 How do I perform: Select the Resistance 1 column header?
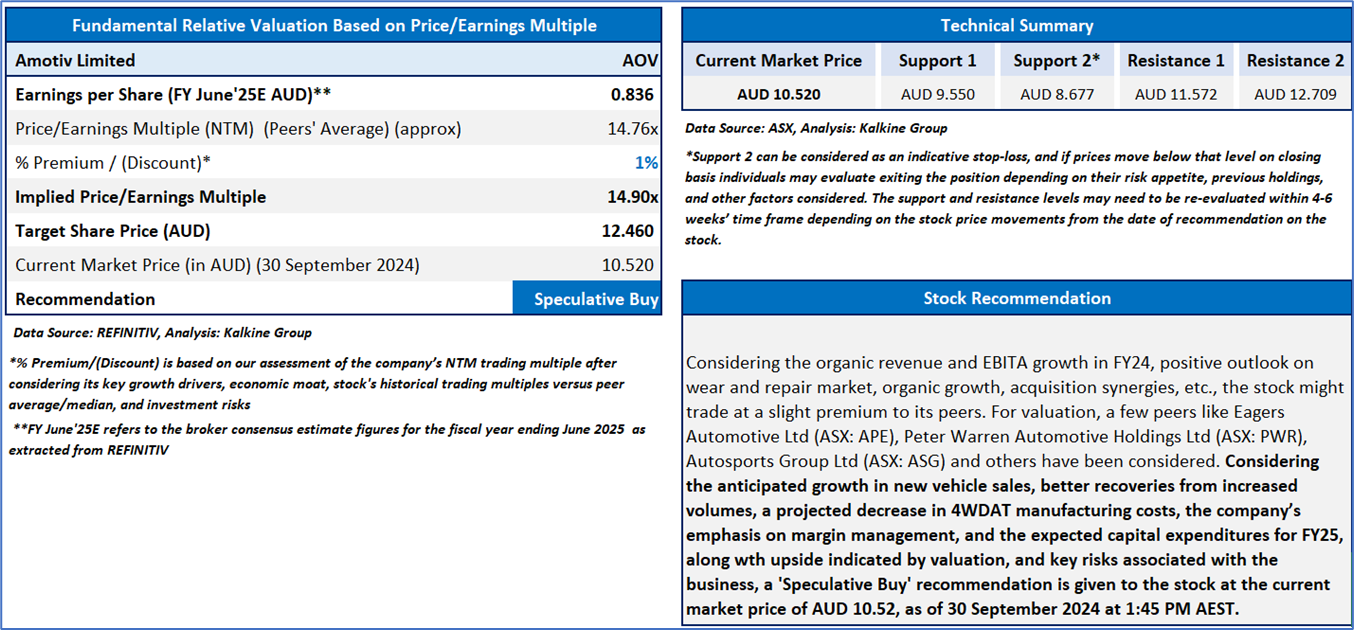[1175, 61]
